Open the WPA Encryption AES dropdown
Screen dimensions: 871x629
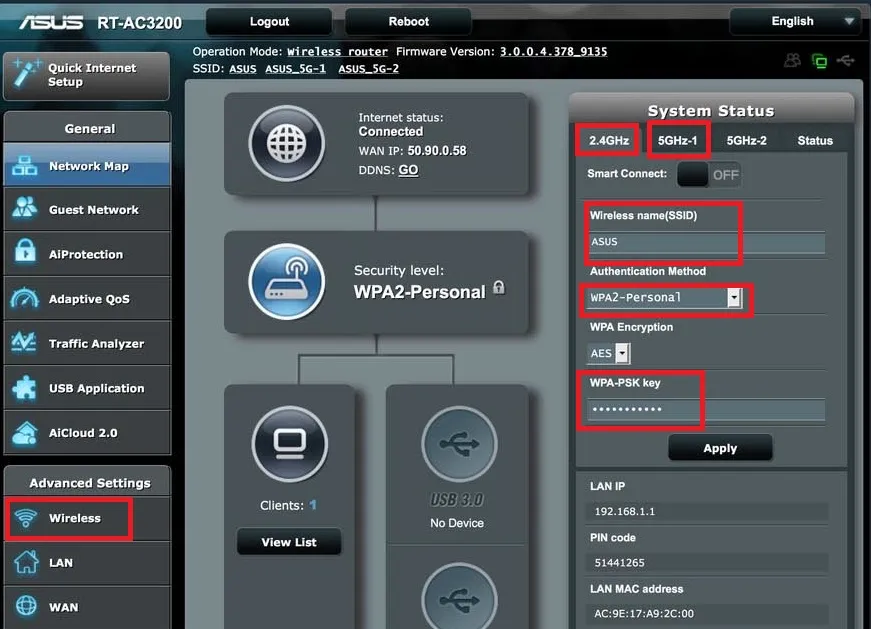coord(609,353)
